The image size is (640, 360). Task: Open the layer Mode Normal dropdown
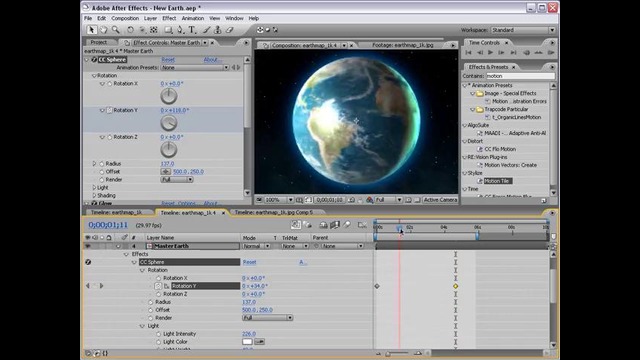[x=256, y=246]
